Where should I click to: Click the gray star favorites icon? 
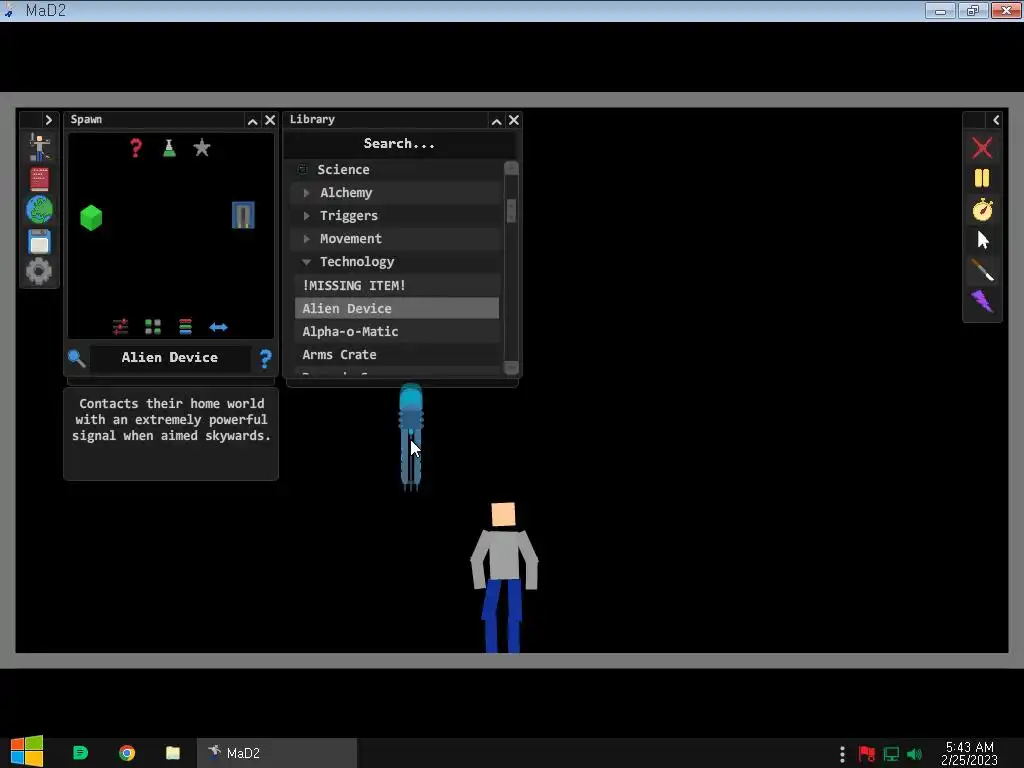coord(202,148)
